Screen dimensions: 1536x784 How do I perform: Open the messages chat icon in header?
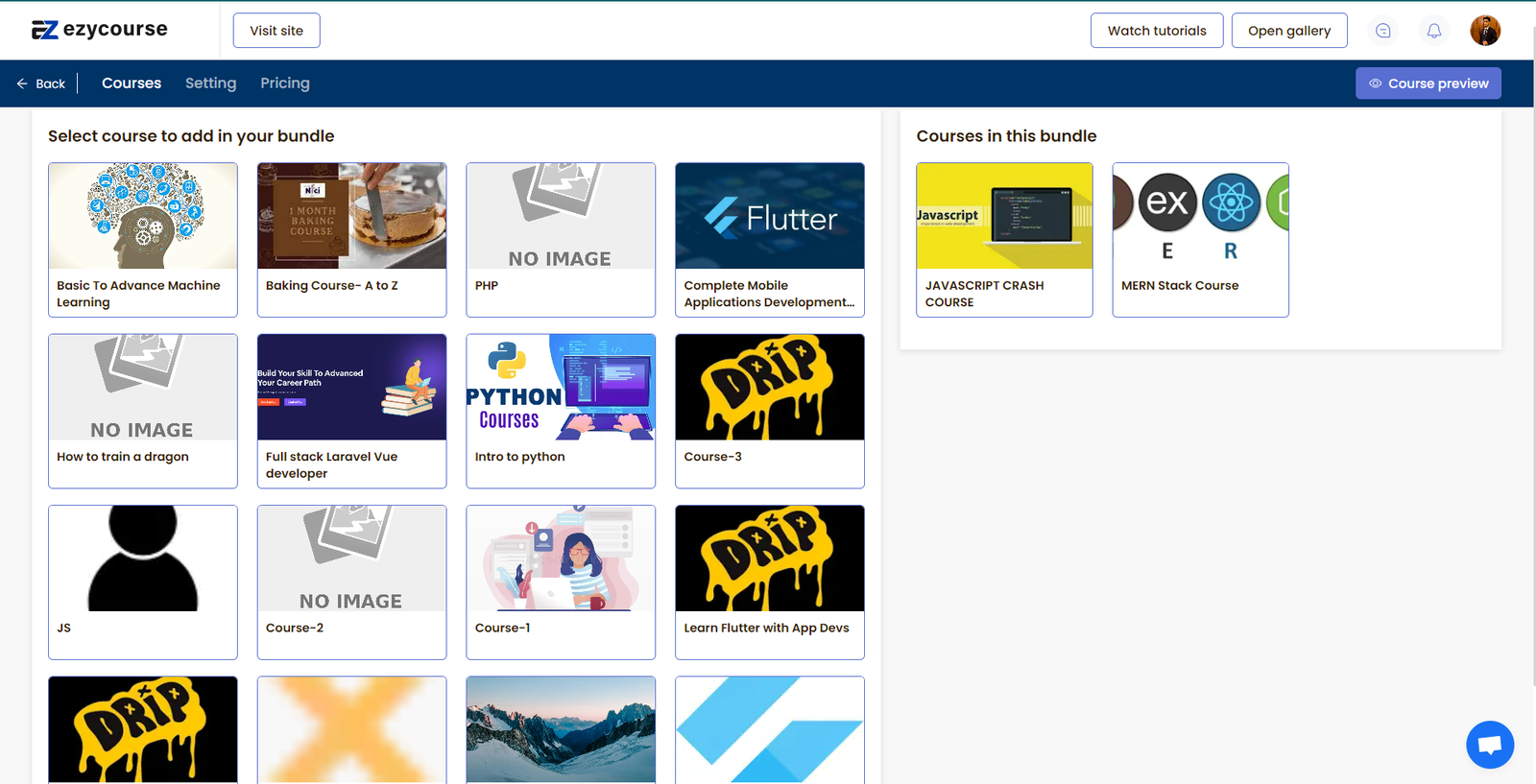[x=1382, y=31]
